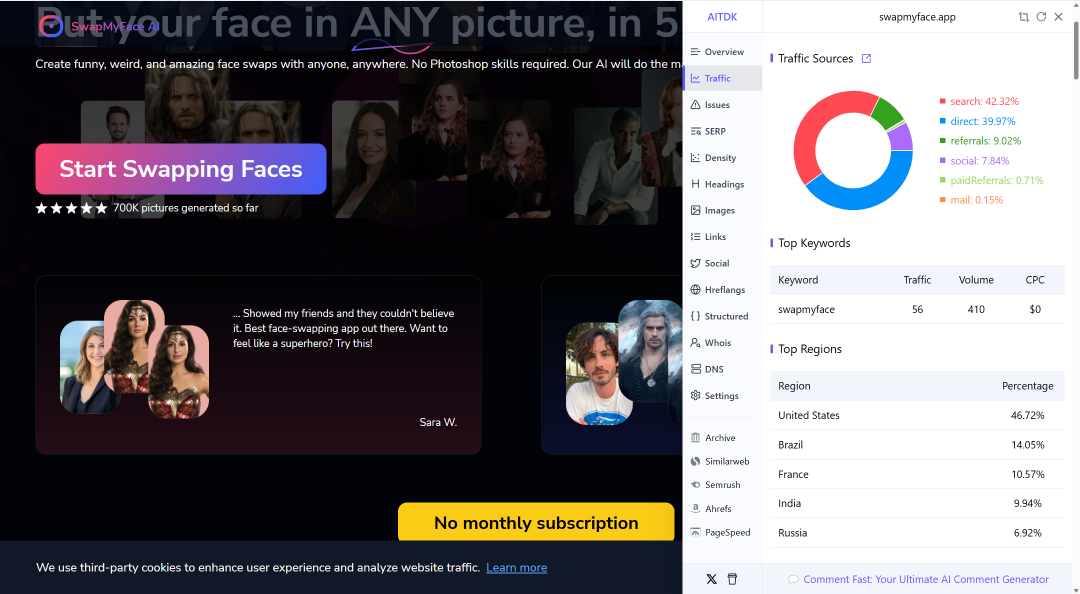This screenshot has width=1080, height=594.
Task: Click the France region row
Action: point(917,474)
